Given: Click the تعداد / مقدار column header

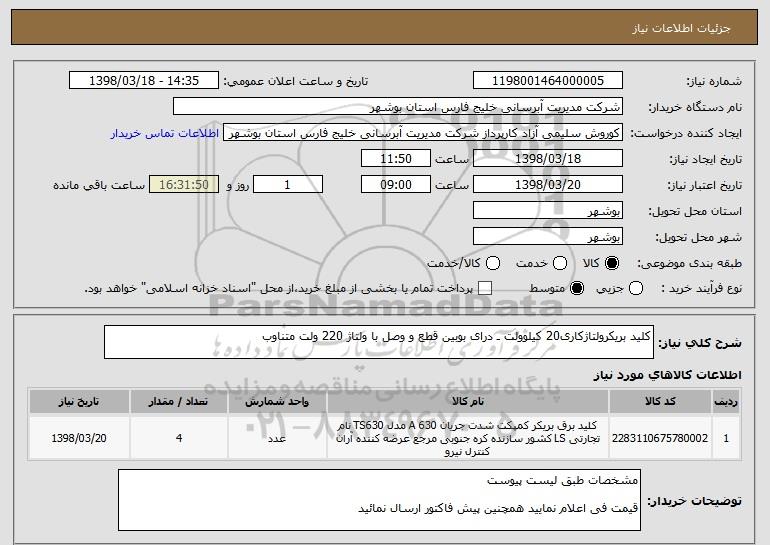Looking at the screenshot, I should coord(179,402).
